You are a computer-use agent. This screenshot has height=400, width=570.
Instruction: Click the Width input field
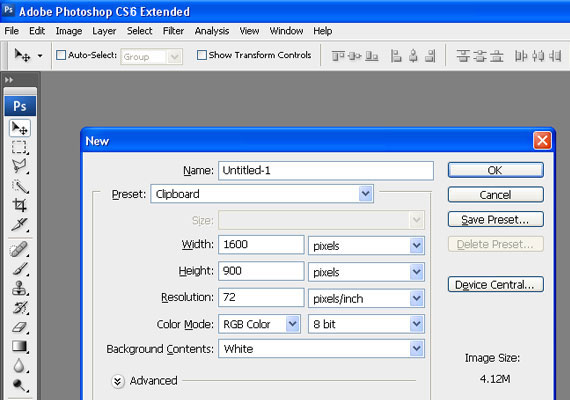261,244
